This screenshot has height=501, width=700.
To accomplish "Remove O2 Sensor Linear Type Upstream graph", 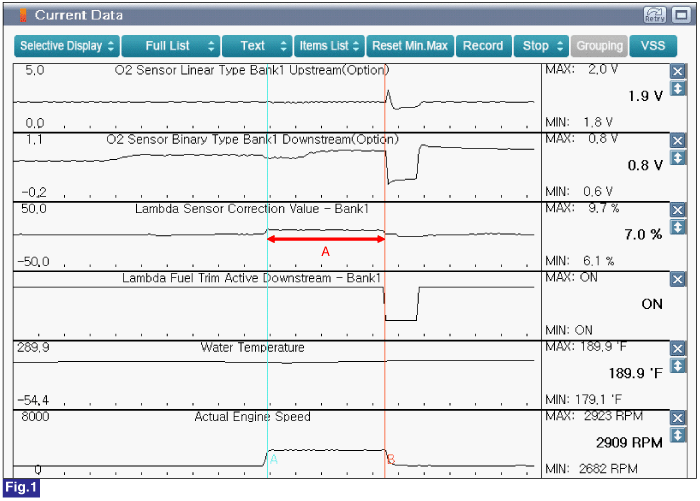I will coord(677,71).
